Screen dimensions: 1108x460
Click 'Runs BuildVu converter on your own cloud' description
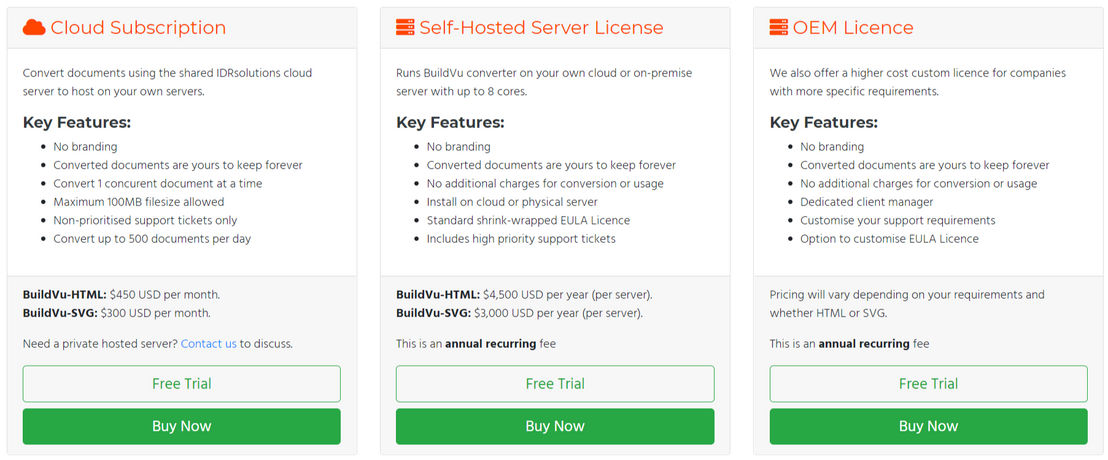tap(544, 82)
